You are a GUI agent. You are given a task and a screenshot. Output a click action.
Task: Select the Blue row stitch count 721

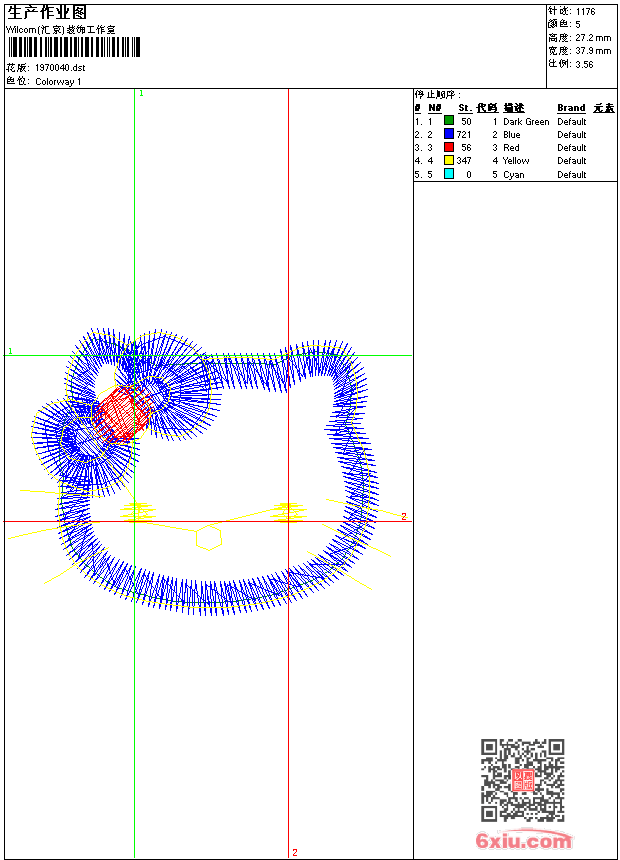[464, 135]
